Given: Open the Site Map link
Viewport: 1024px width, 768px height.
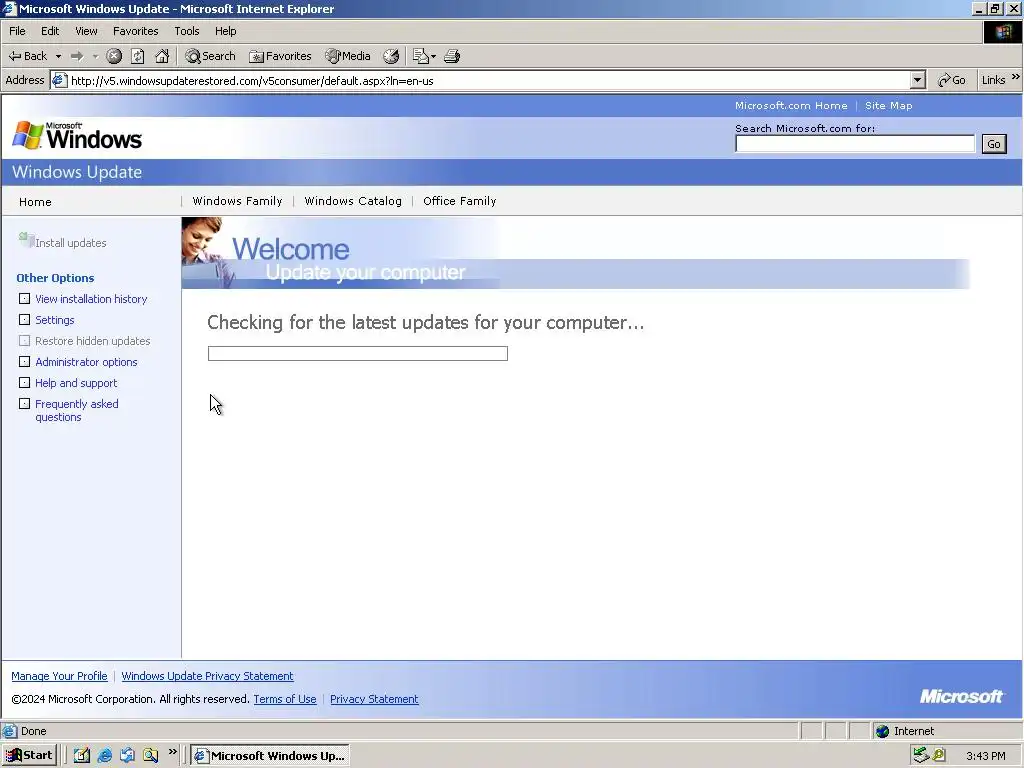Looking at the screenshot, I should tap(888, 105).
